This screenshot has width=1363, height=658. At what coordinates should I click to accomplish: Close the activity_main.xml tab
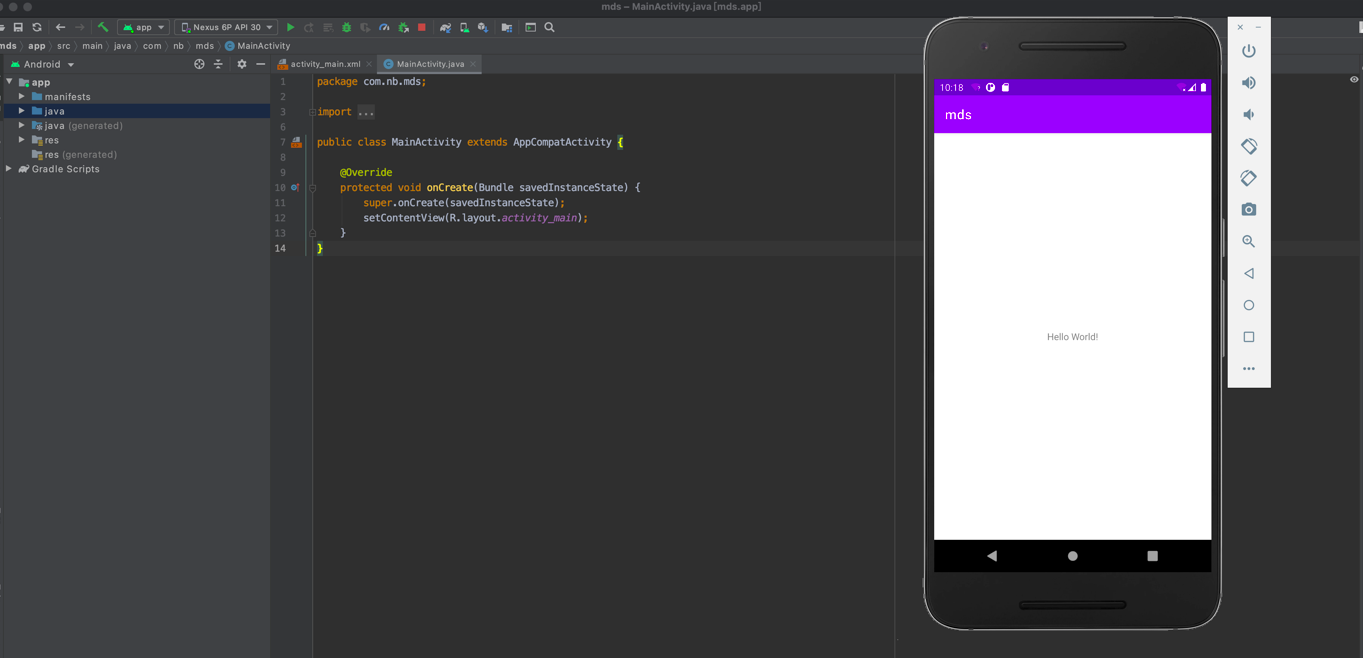[x=369, y=64]
